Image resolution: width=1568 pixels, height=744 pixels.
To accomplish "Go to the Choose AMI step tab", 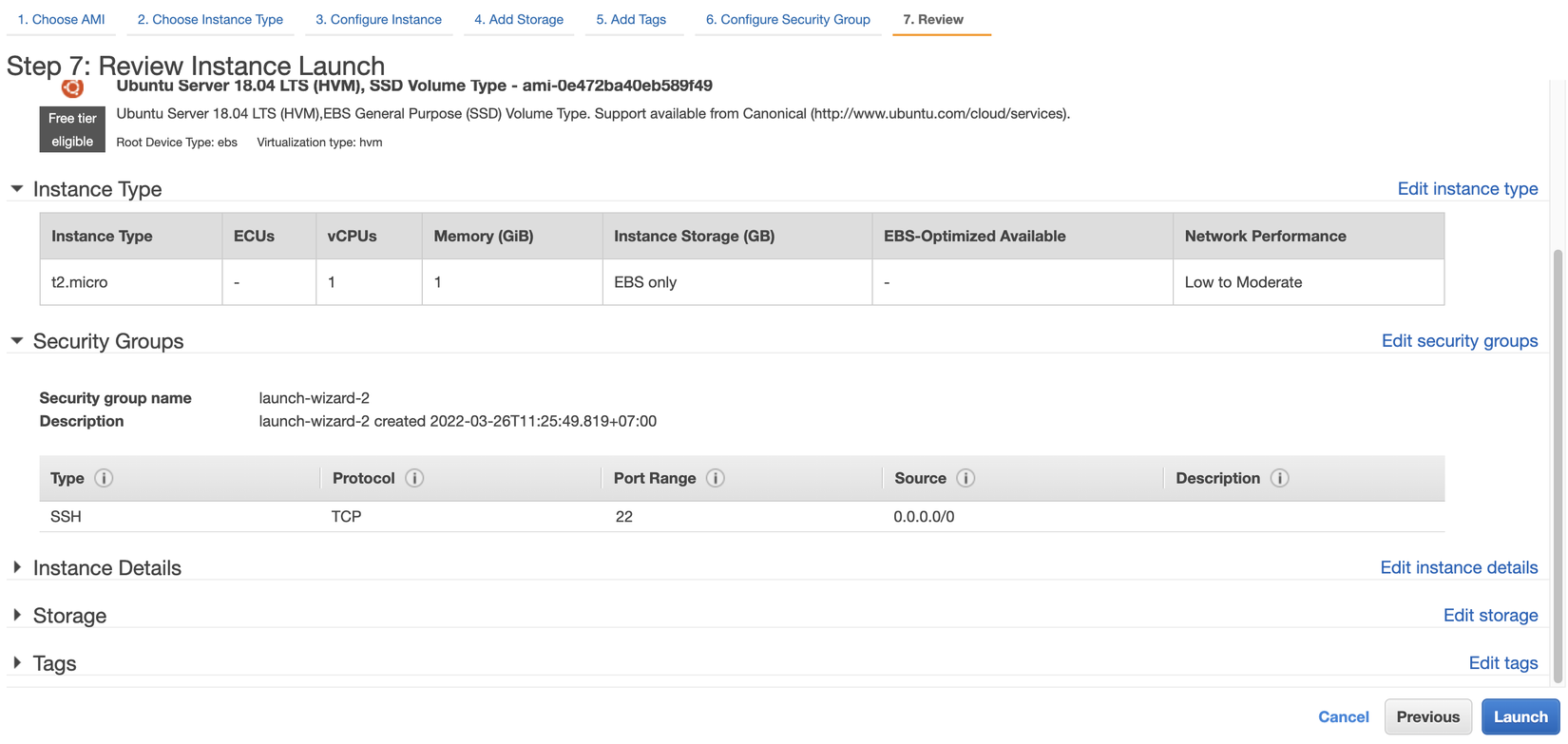I will 61,19.
